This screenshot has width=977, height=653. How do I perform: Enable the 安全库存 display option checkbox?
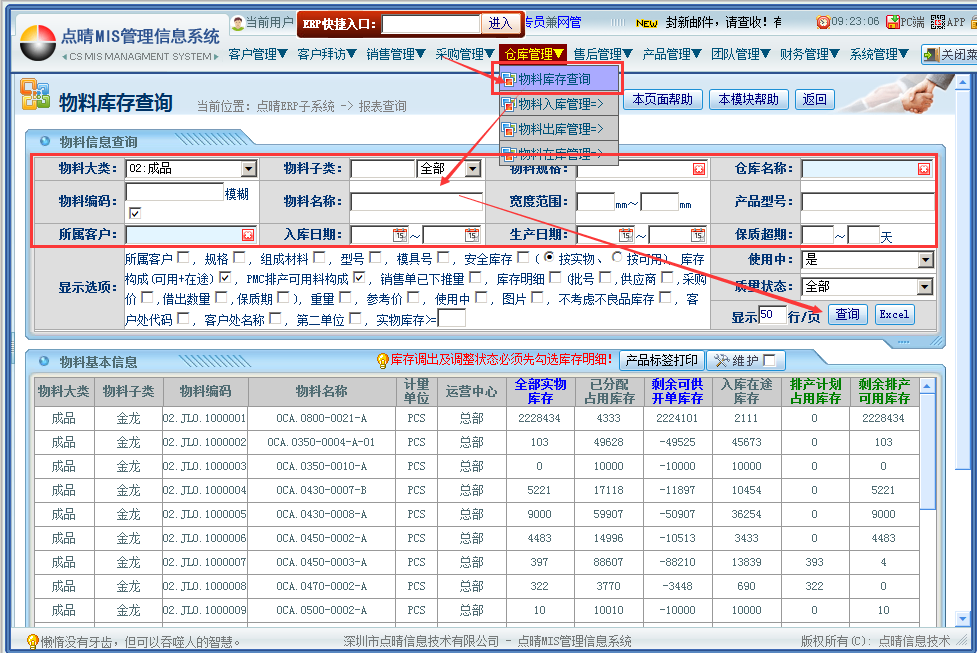[x=524, y=258]
